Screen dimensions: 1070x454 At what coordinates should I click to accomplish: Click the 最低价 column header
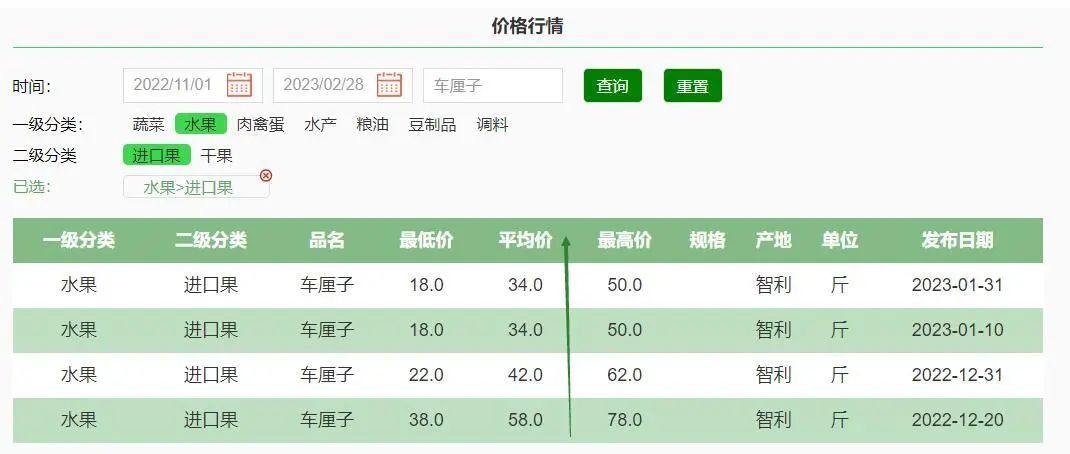[x=426, y=240]
